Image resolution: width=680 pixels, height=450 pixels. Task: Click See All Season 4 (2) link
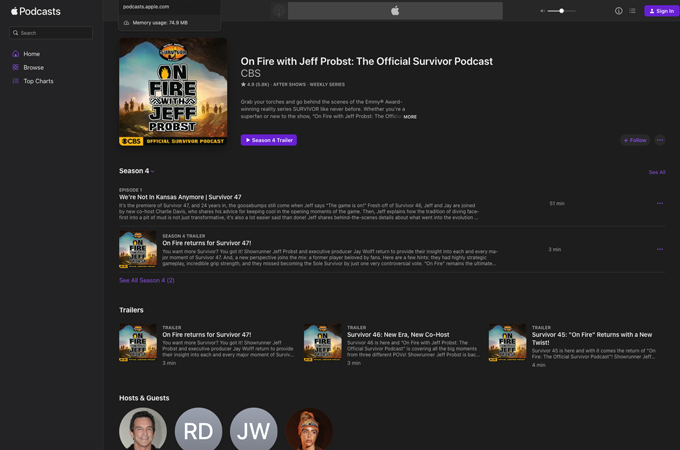147,280
